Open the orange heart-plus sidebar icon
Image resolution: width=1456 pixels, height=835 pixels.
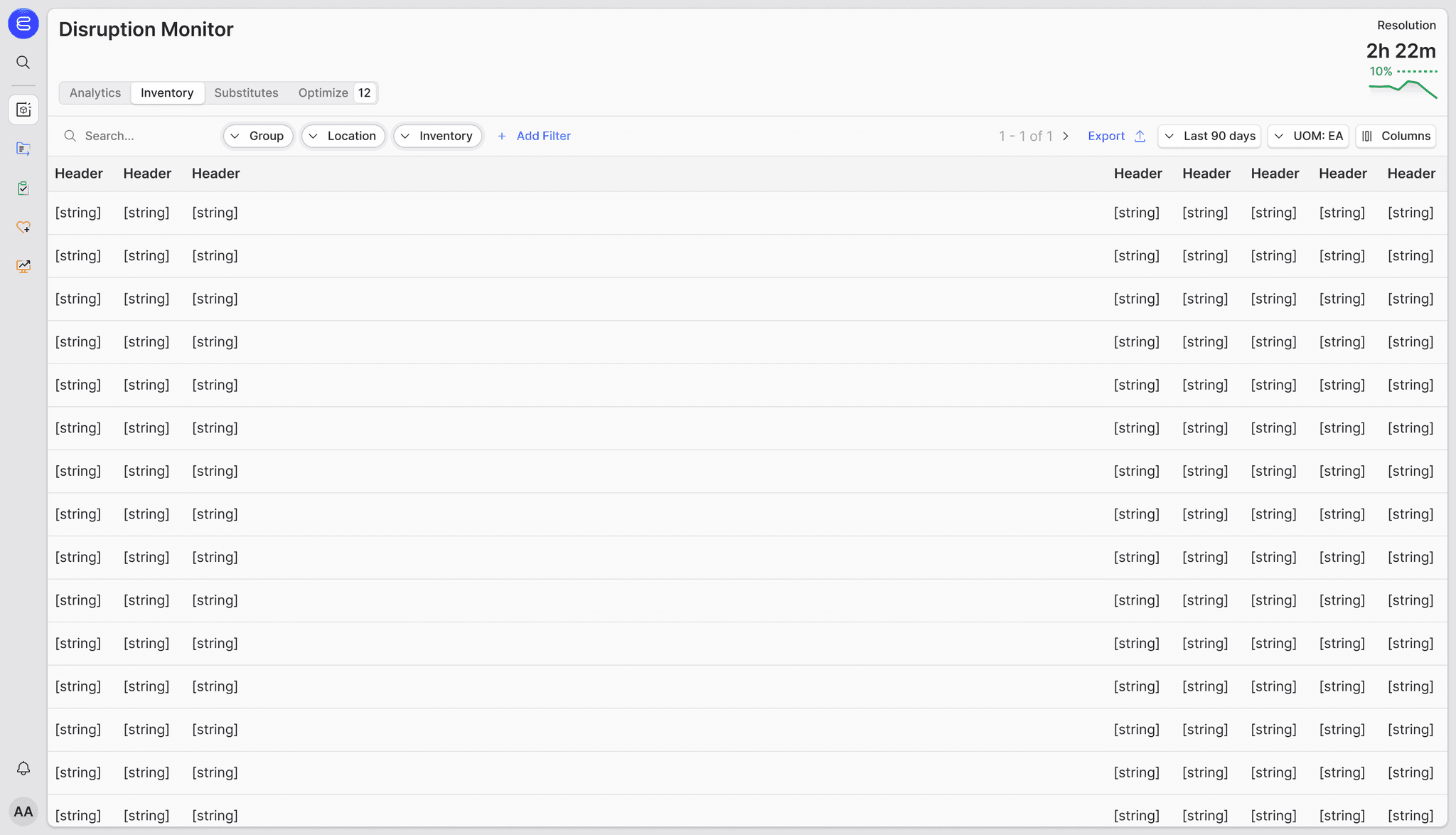point(23,227)
